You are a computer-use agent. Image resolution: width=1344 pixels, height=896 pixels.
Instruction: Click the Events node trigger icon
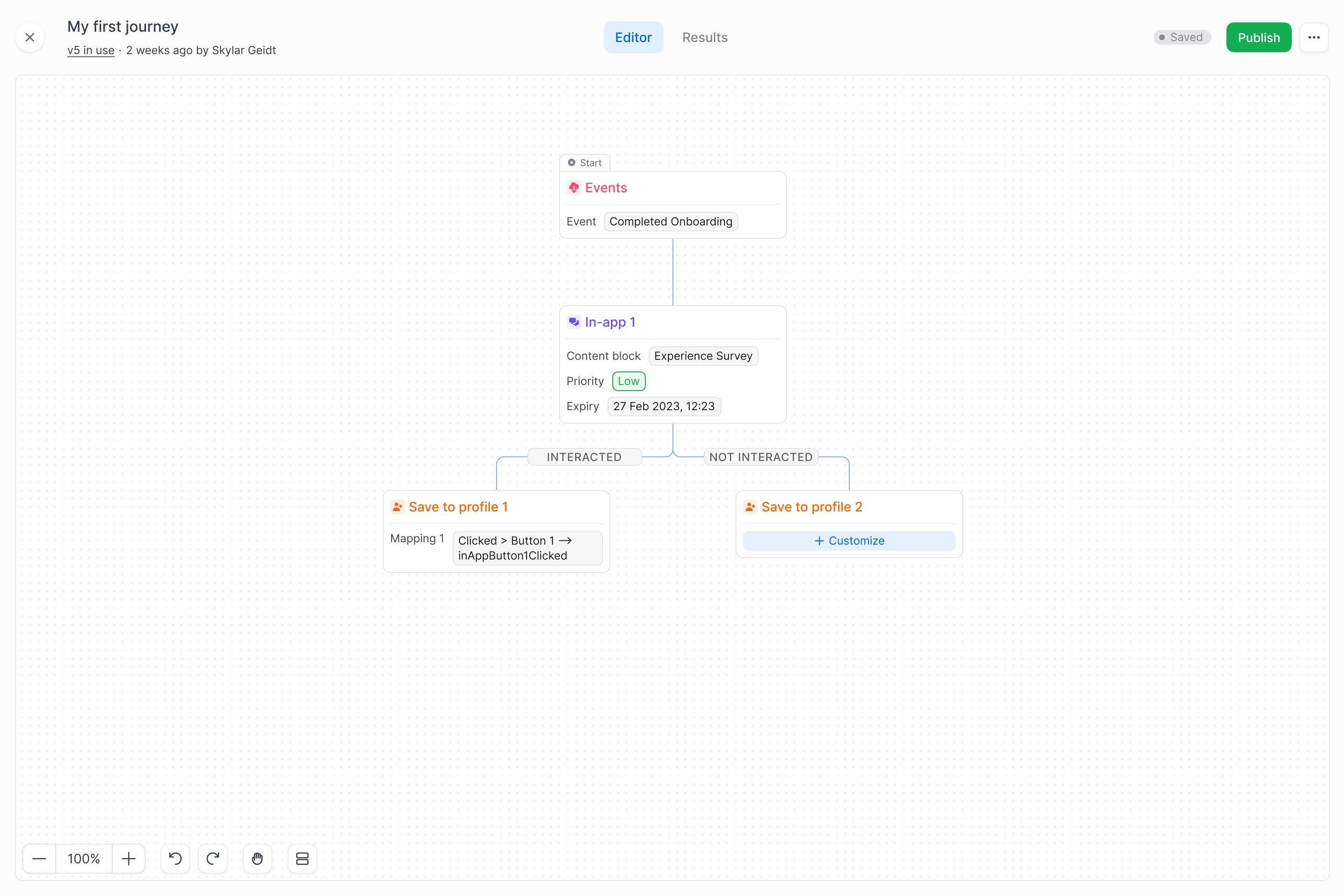point(574,188)
